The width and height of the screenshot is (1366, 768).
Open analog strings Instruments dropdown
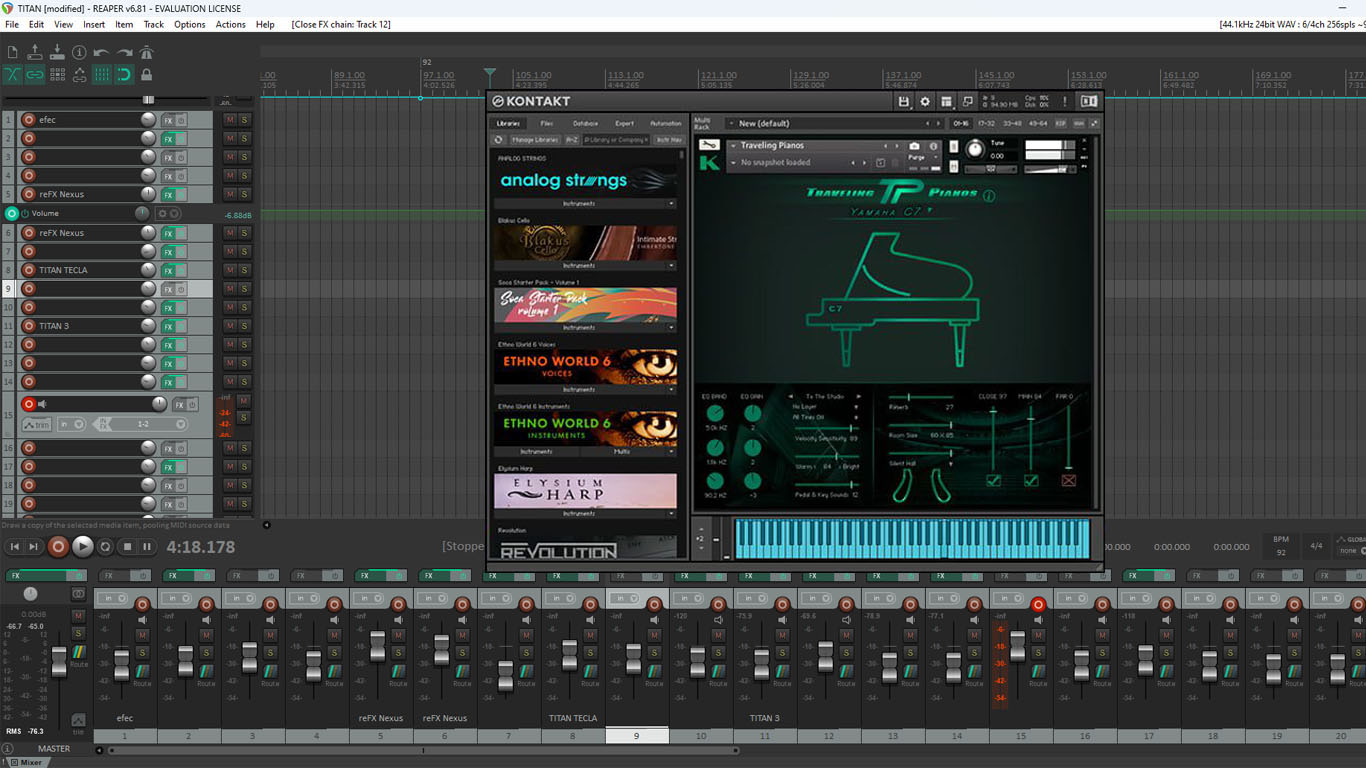pyautogui.click(x=586, y=203)
